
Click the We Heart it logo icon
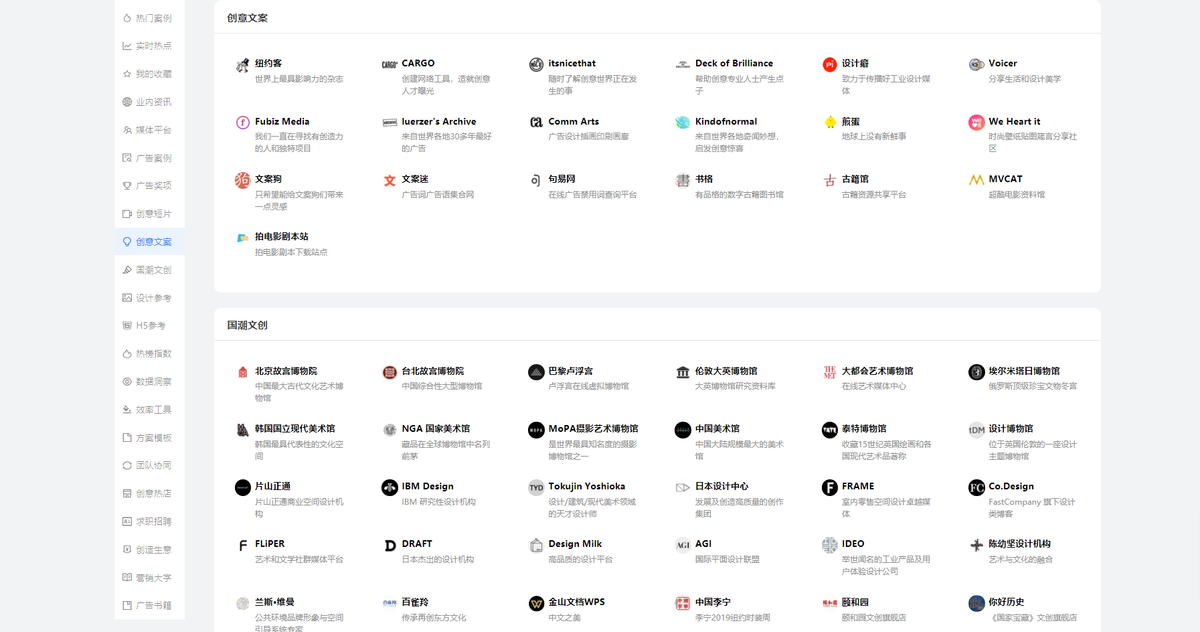pos(977,122)
